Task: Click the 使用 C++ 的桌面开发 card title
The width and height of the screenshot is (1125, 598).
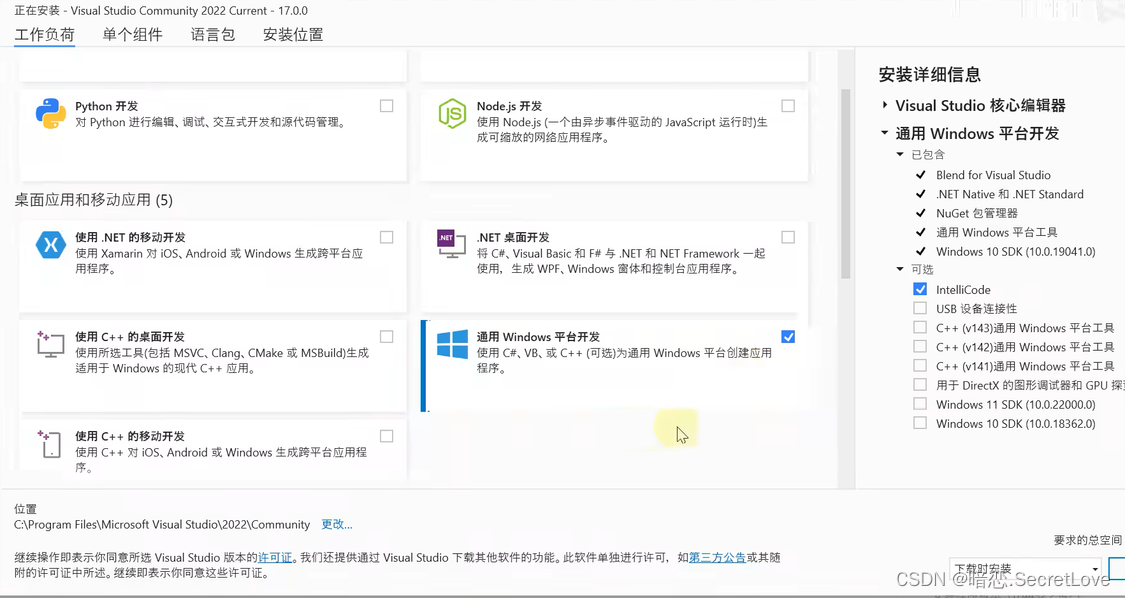Action: (x=130, y=336)
